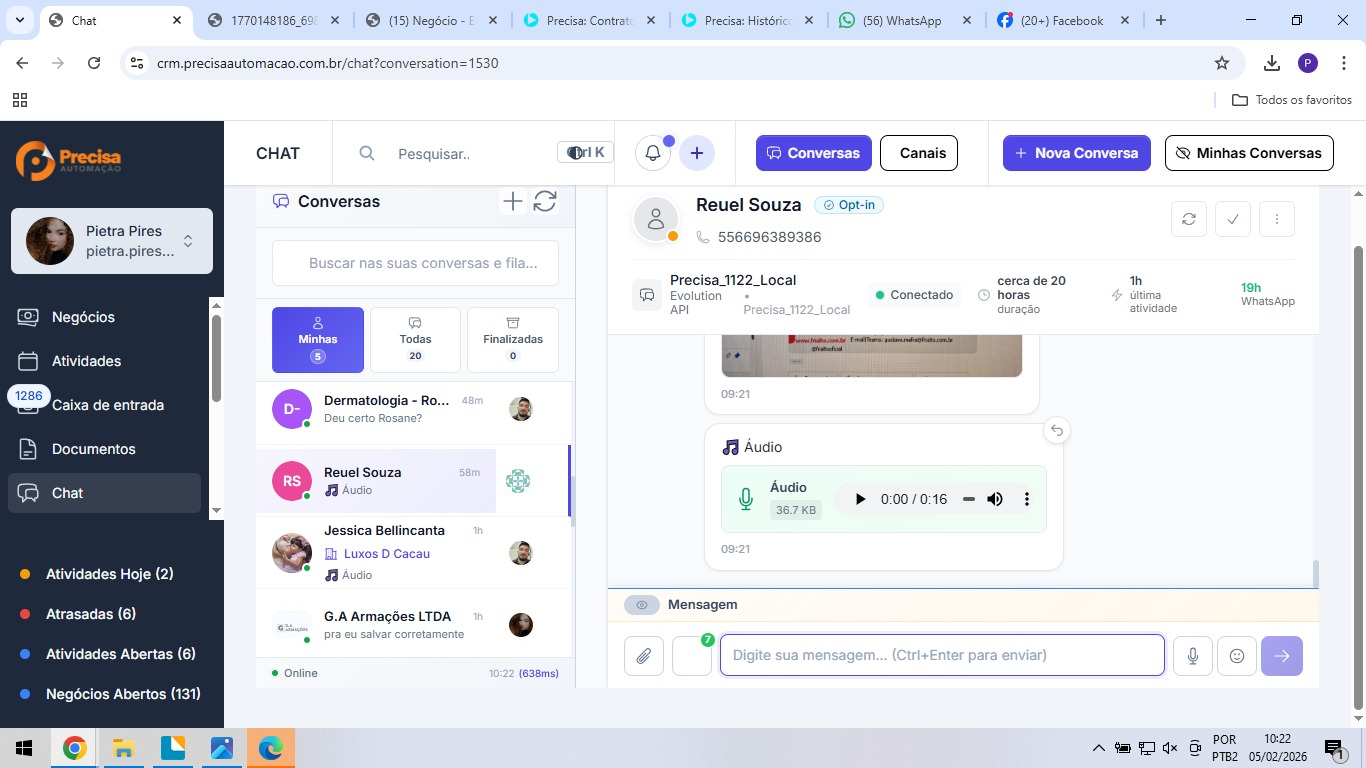Screen dimensions: 1366x768
Task: Mute the audio player volume
Action: coord(995,499)
